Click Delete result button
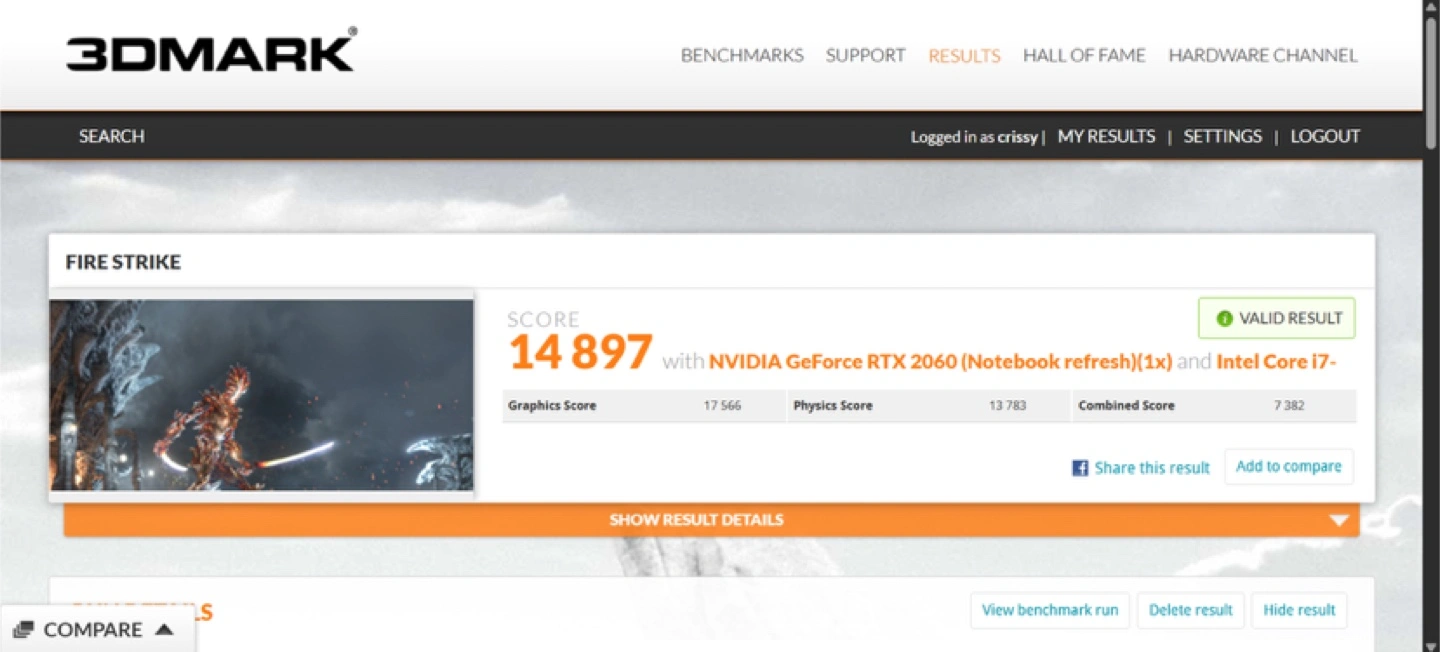1440x652 pixels. (x=1191, y=610)
